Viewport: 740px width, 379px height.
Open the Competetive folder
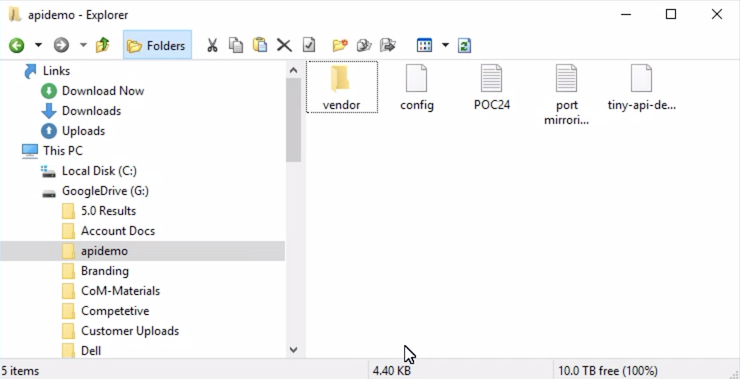(115, 311)
